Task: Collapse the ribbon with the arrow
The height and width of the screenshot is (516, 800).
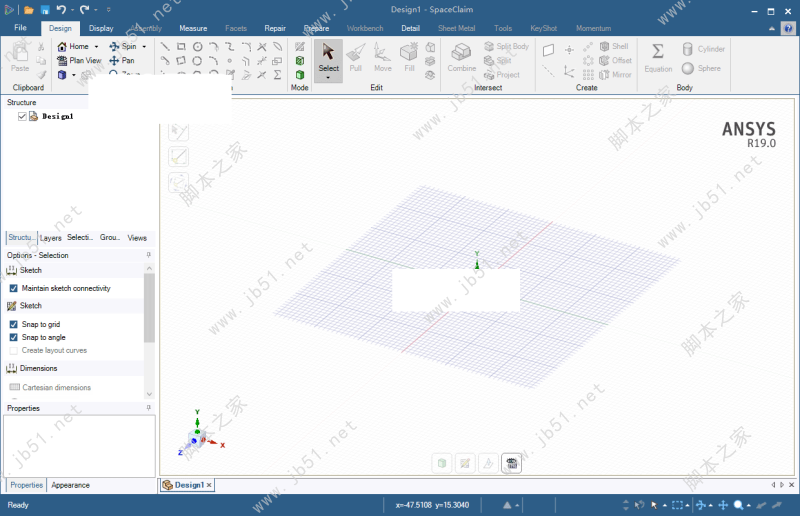Action: [771, 29]
